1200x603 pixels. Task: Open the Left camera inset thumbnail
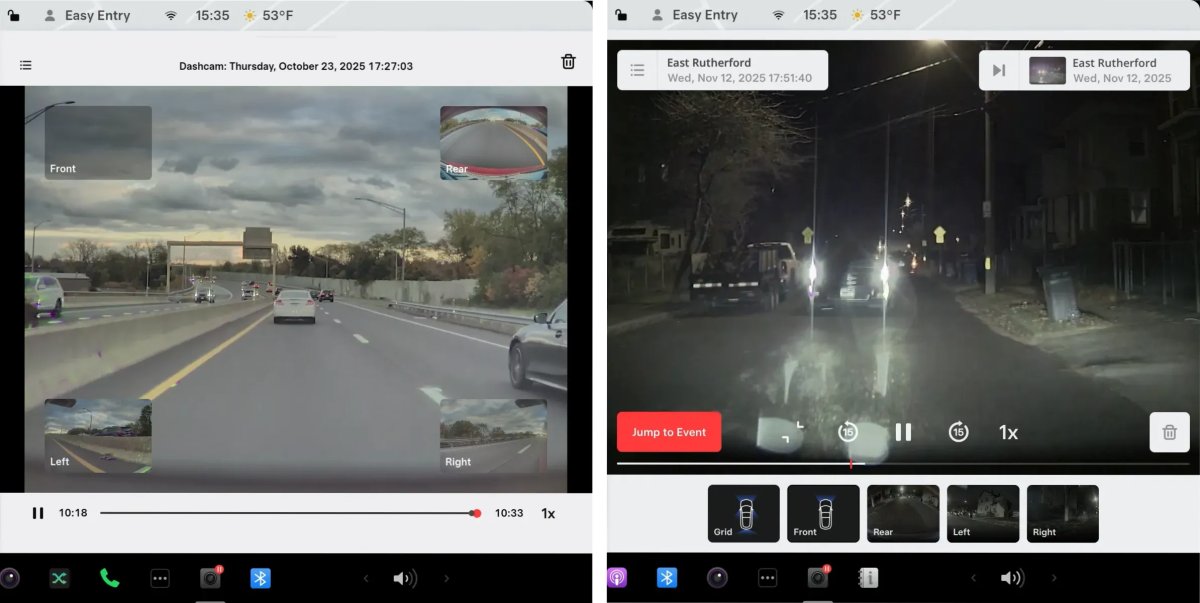coord(97,434)
